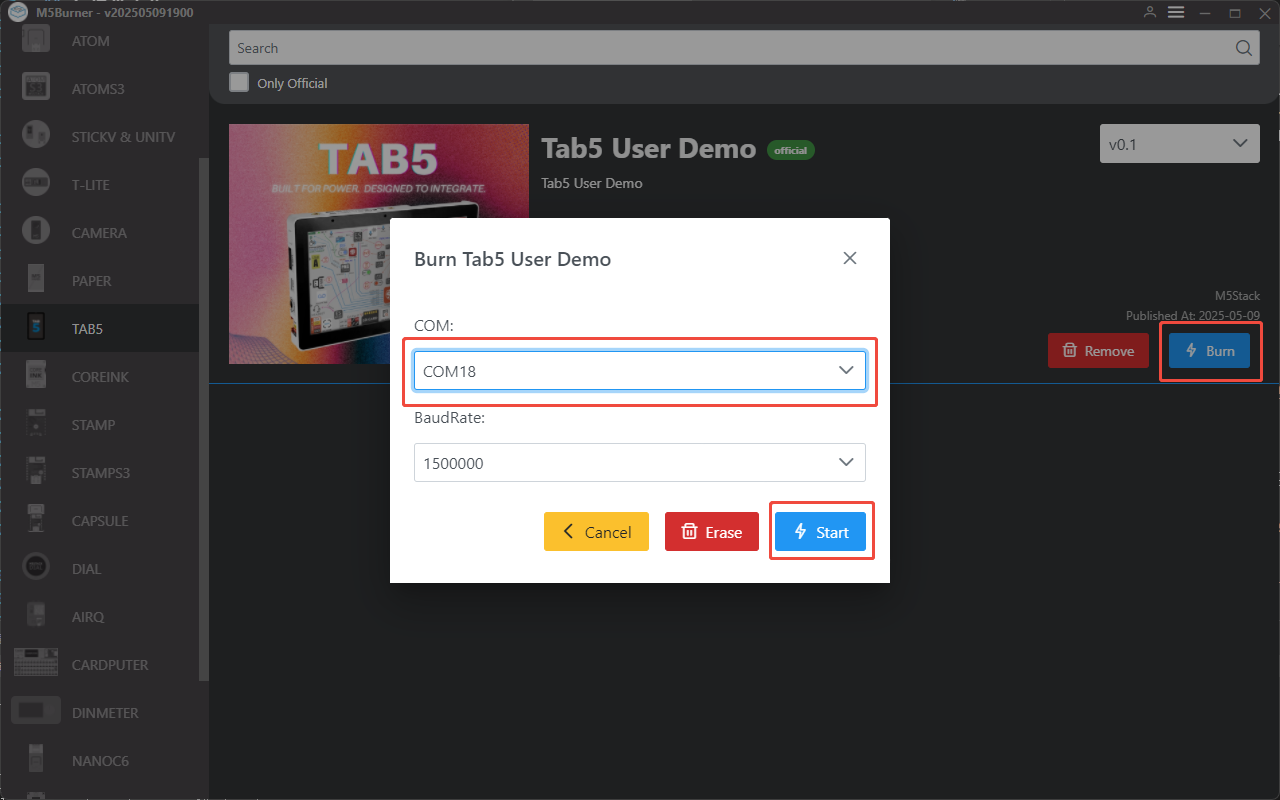Viewport: 1280px width, 800px height.
Task: Click the "Published At: 2025-05-09" text
Action: (1193, 315)
